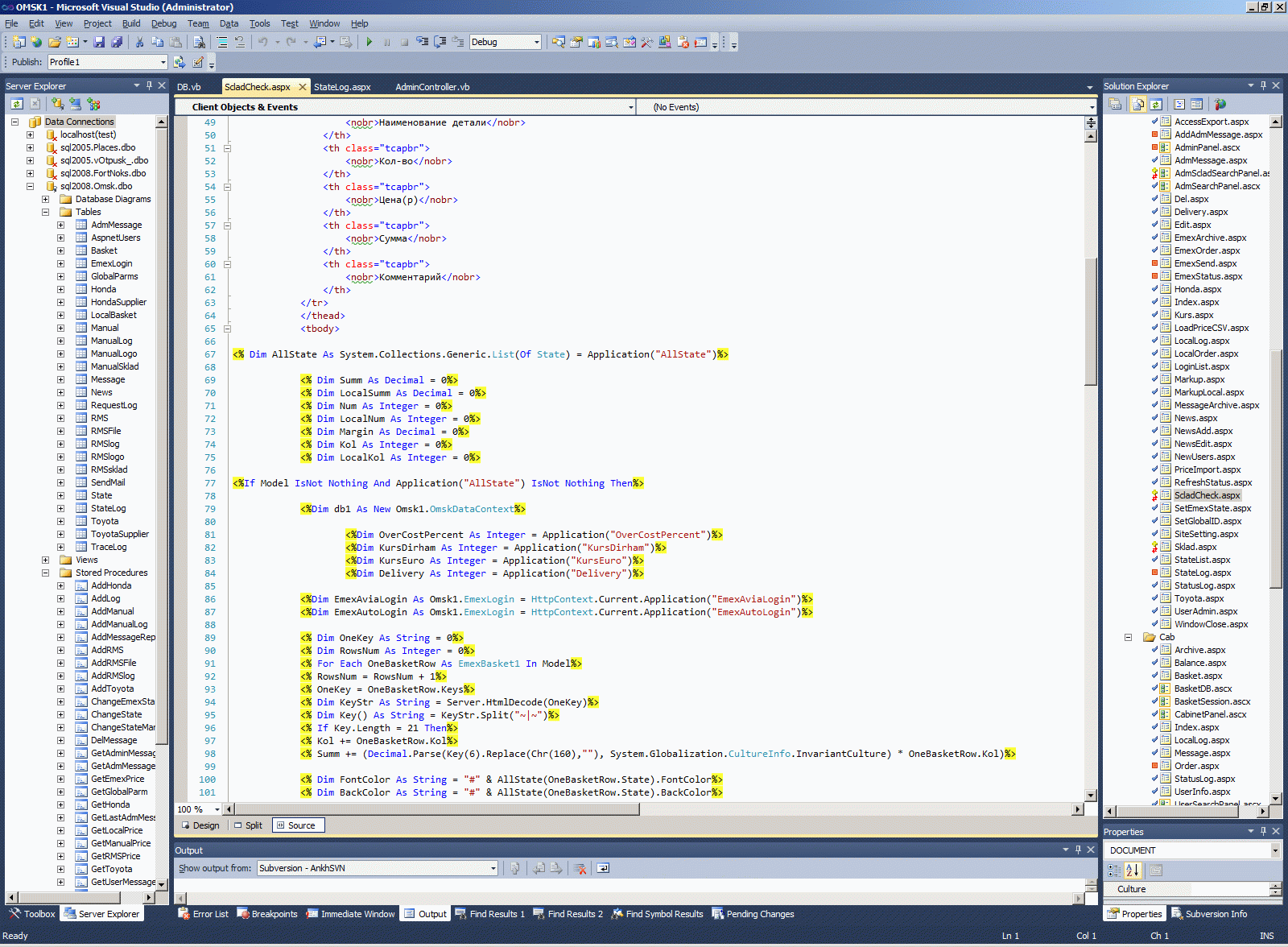Click the Connect to Database icon
Image resolution: width=1288 pixels, height=947 pixels.
pyautogui.click(x=57, y=104)
